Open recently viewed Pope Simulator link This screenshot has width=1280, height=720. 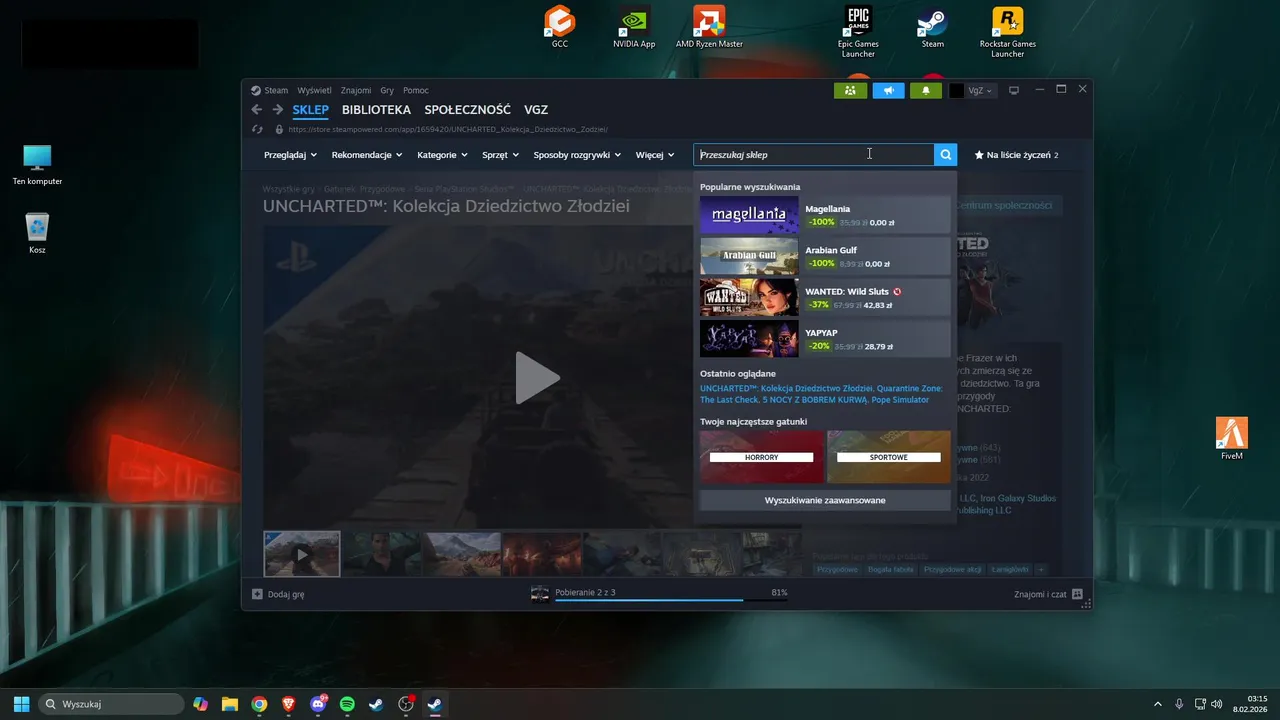tap(900, 400)
